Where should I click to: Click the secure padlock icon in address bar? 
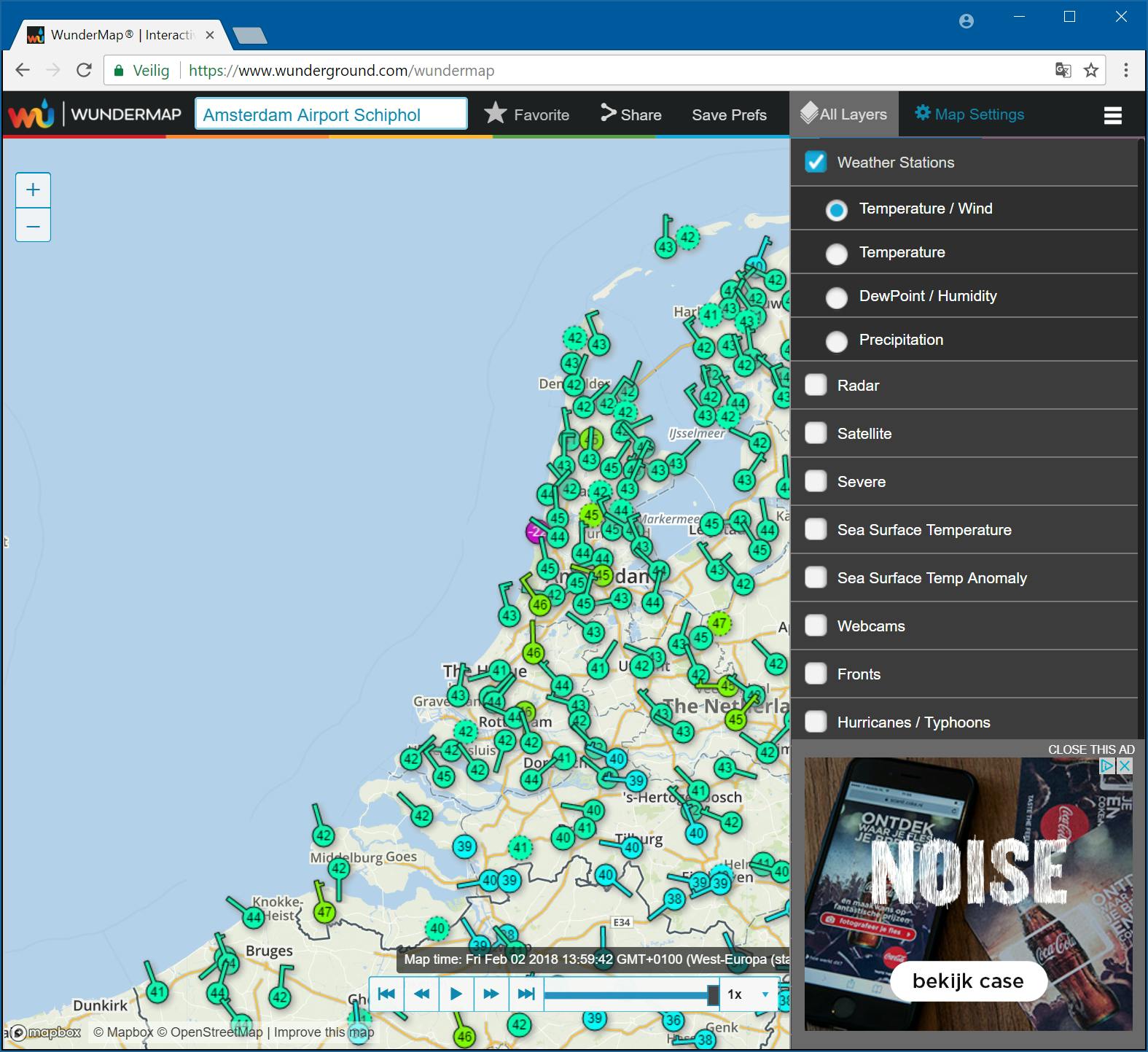(x=119, y=71)
